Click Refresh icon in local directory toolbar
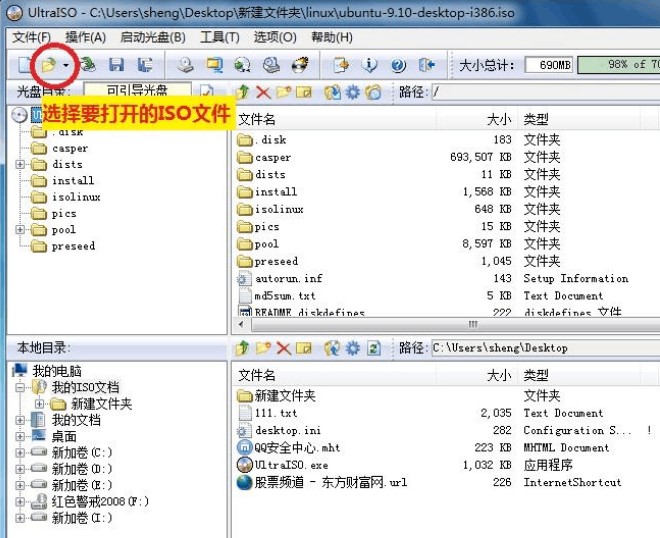Image resolution: width=660 pixels, height=538 pixels. pos(373,348)
